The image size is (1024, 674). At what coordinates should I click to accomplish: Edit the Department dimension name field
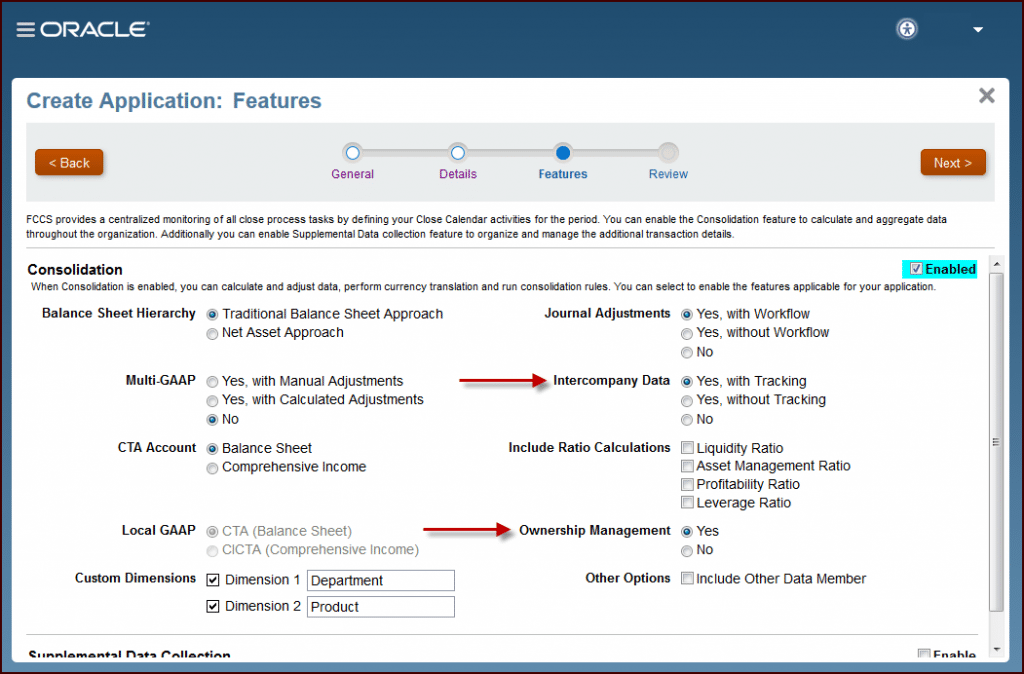point(381,581)
